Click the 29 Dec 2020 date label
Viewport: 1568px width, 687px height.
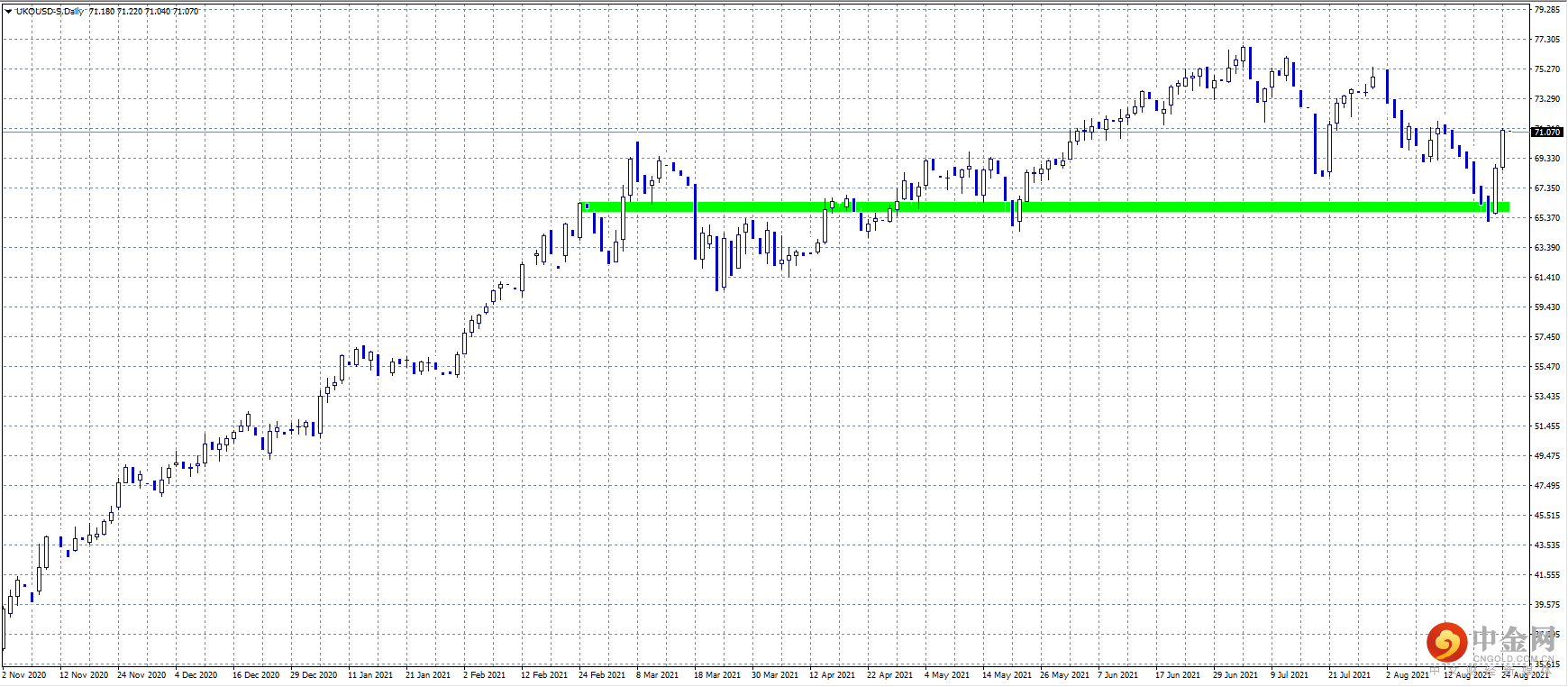click(x=314, y=675)
